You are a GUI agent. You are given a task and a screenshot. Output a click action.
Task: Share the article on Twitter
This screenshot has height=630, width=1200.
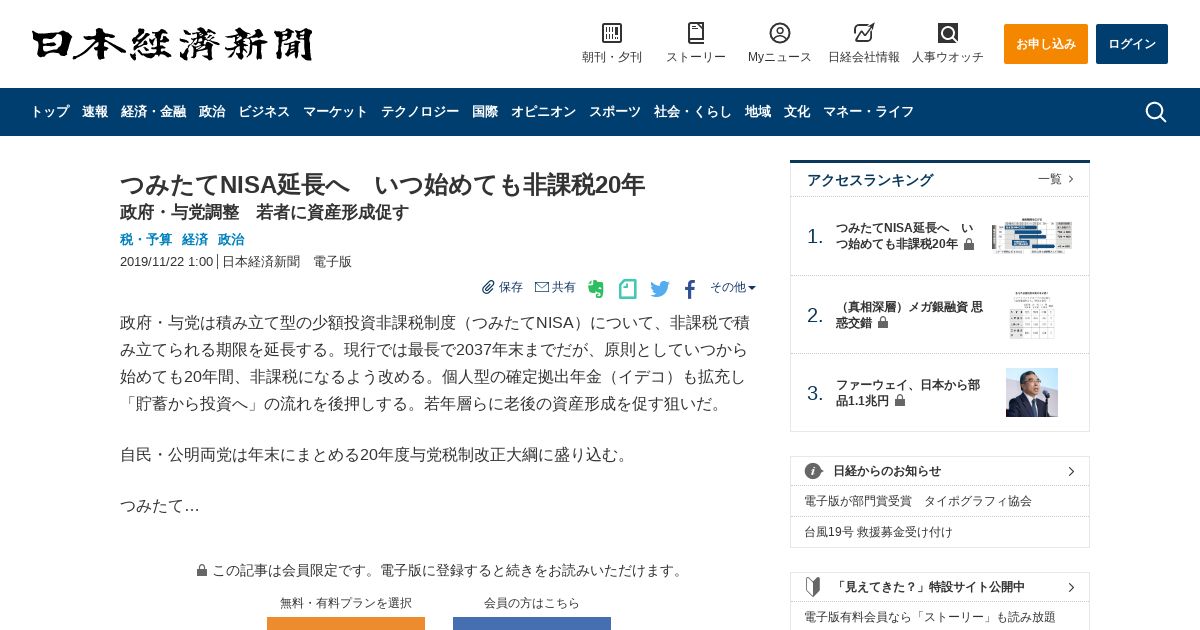tap(660, 289)
